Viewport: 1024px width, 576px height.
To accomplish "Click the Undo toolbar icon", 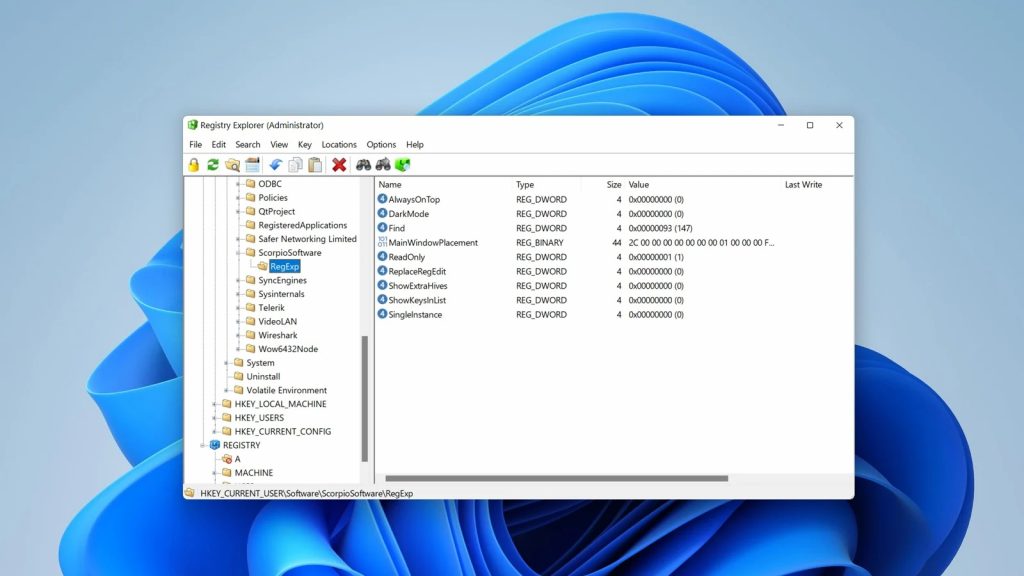I will click(274, 164).
